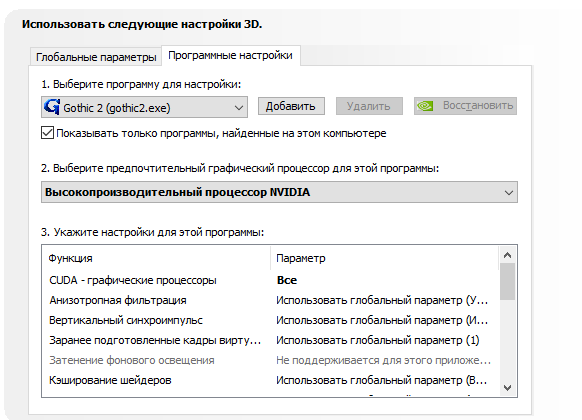Click the Вертикальный синхроимпульс parameter value
The image size is (582, 420).
[382, 320]
